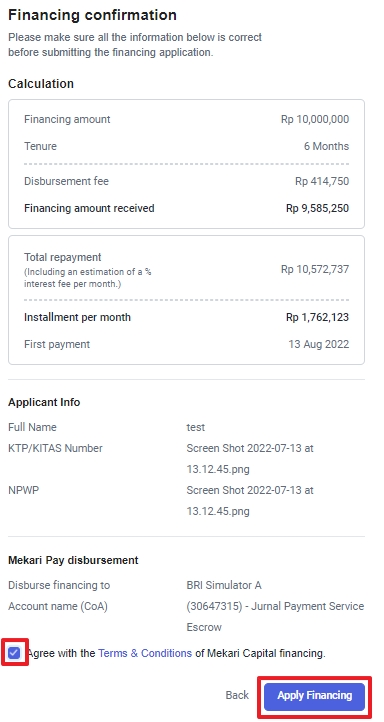Click the NPWP screenshot filename

250,501
